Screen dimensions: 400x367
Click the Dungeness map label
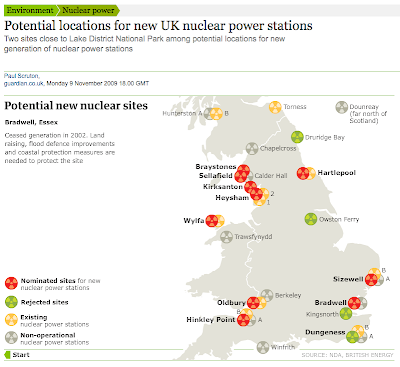(325, 332)
